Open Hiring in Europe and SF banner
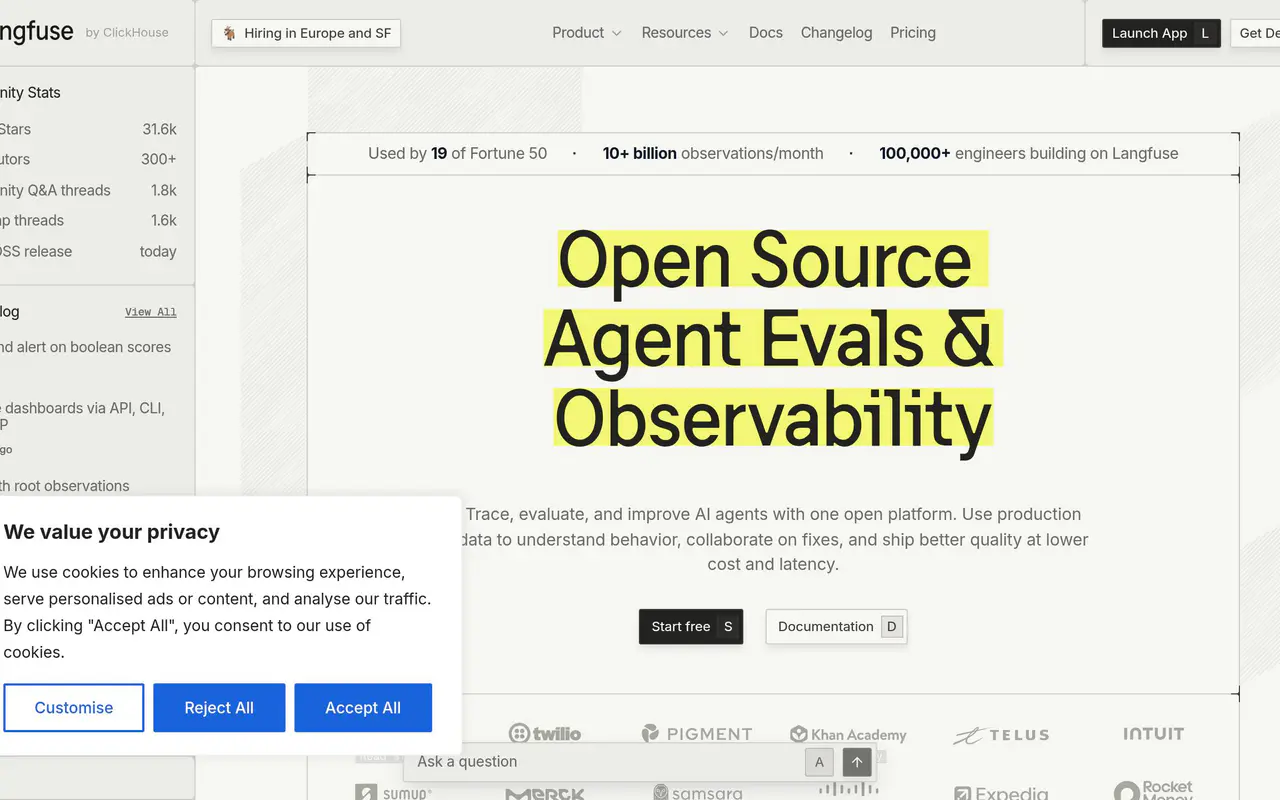Viewport: 1280px width, 800px height. click(306, 33)
